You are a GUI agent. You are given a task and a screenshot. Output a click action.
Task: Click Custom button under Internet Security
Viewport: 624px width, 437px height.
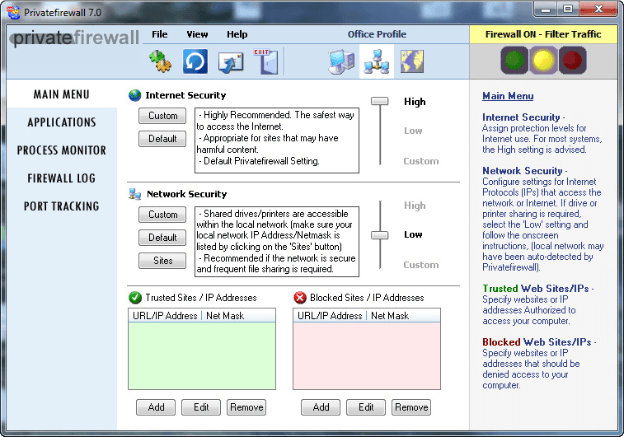[162, 115]
